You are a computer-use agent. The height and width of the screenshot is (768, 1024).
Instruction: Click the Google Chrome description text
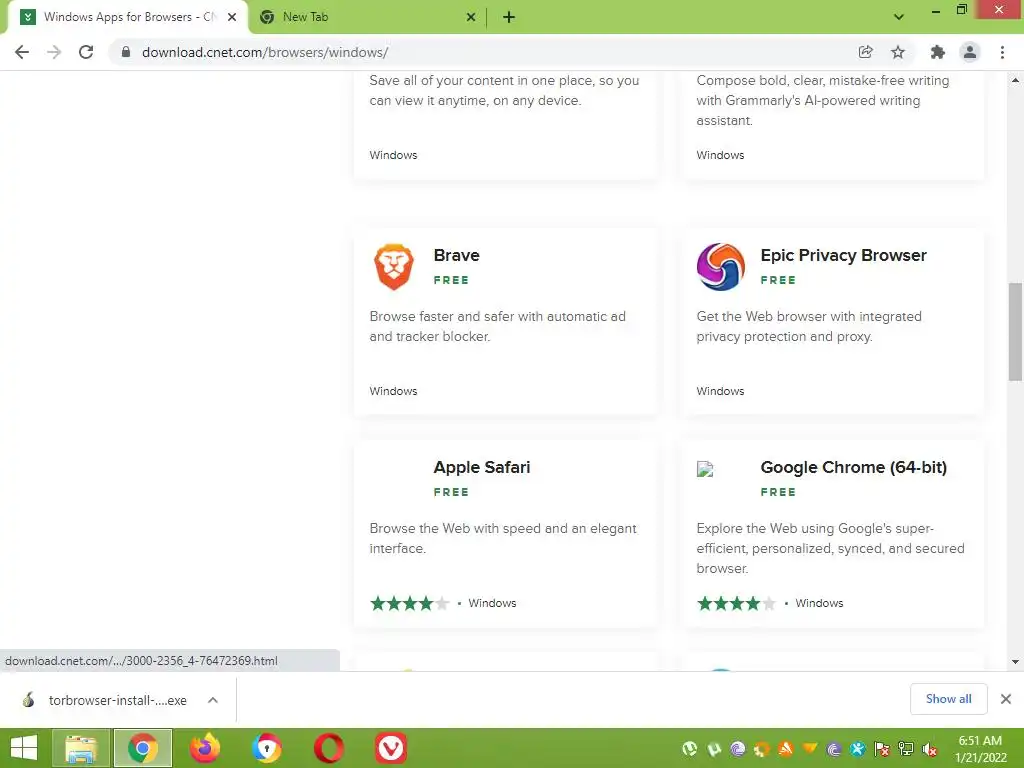tap(830, 549)
